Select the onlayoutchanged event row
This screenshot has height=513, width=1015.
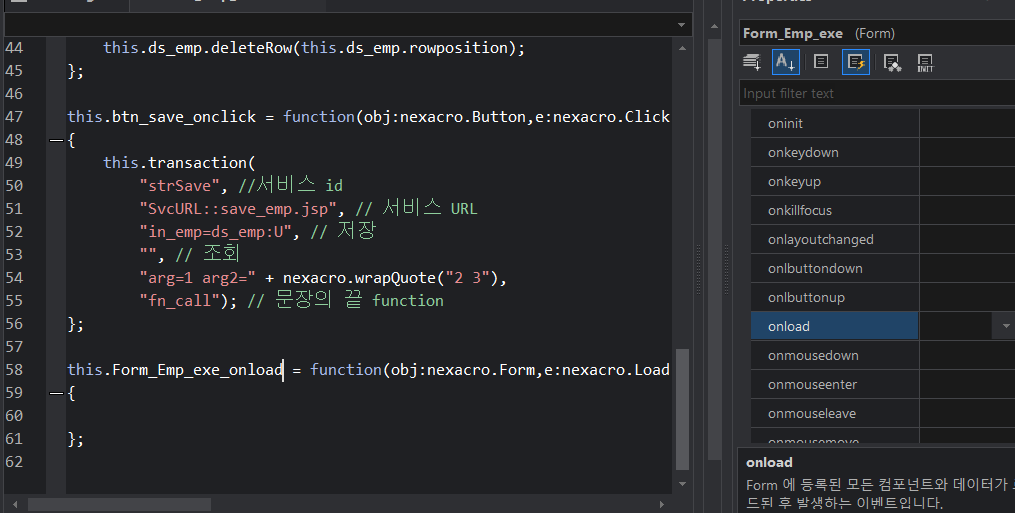coord(883,240)
